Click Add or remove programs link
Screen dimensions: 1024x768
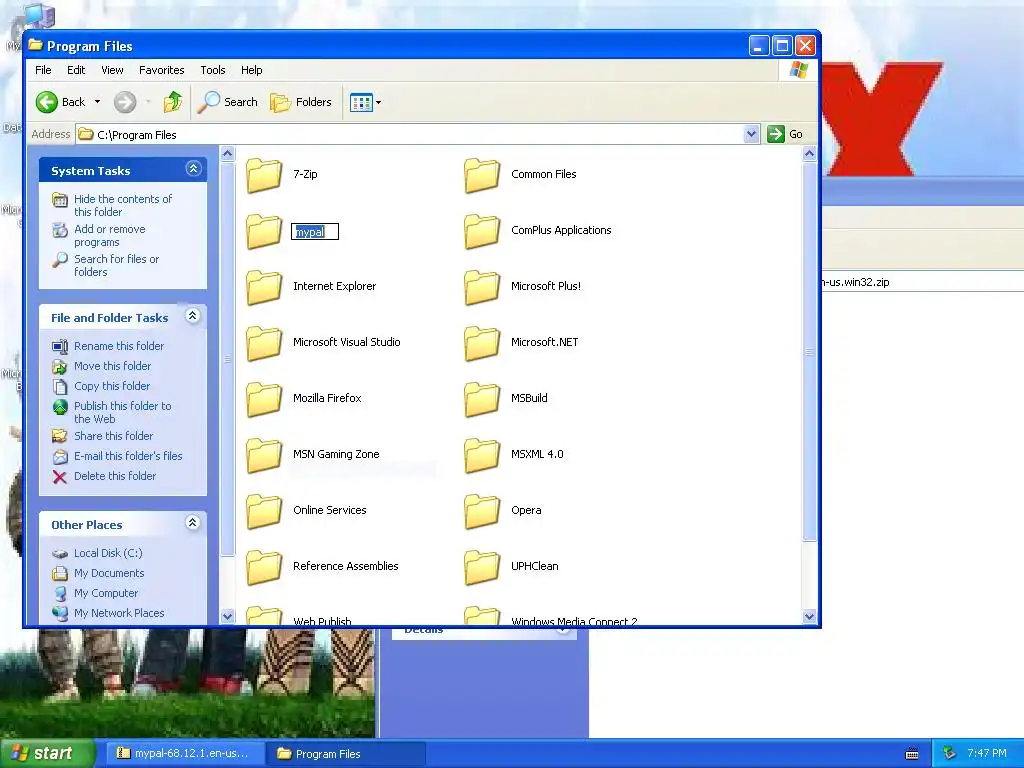pos(109,235)
